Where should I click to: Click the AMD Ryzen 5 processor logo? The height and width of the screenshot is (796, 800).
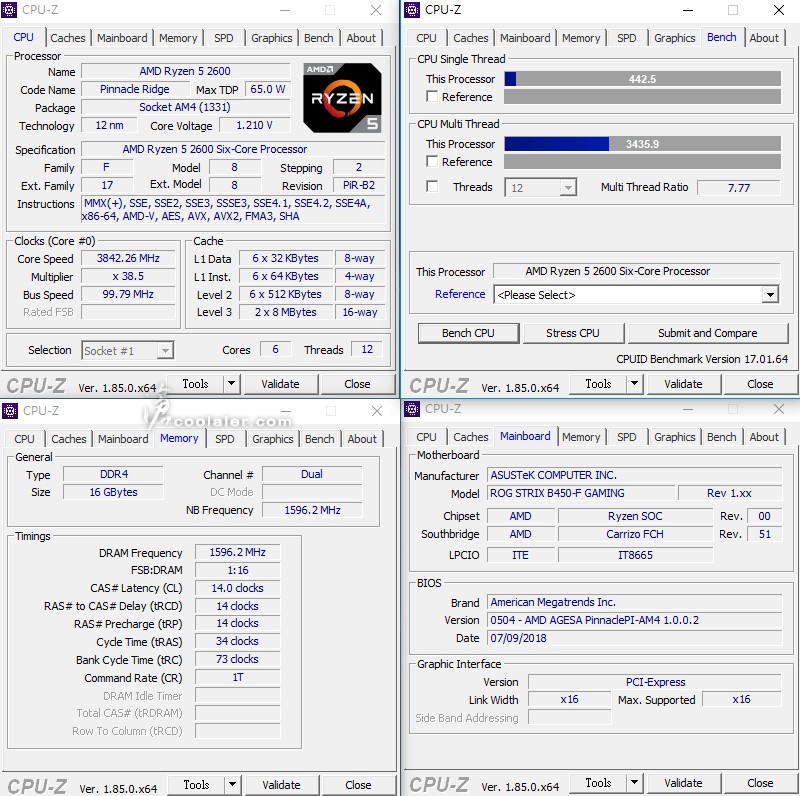pyautogui.click(x=342, y=98)
